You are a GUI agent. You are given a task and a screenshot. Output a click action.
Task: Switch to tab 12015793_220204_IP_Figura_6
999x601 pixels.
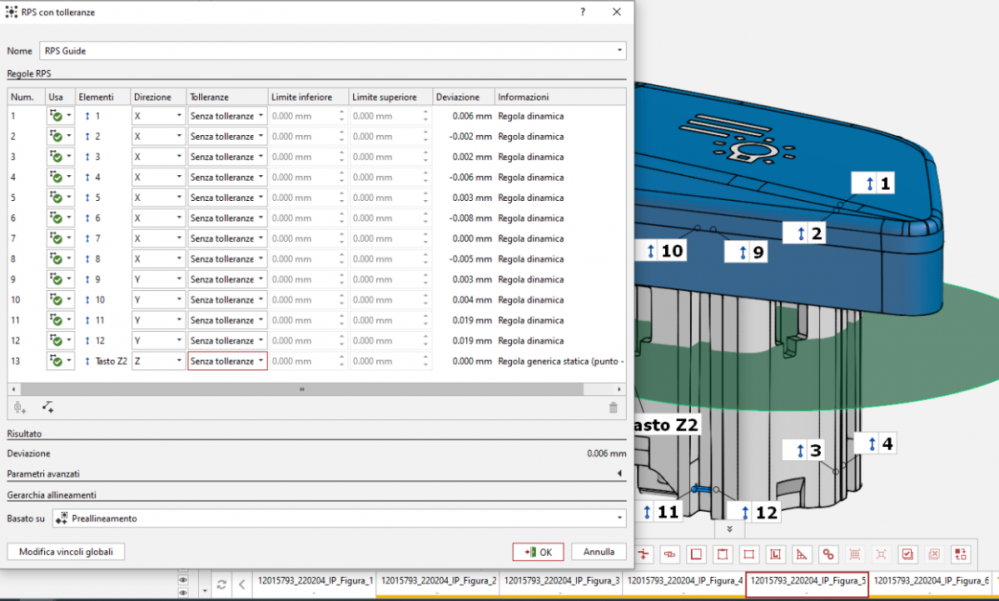(929, 580)
